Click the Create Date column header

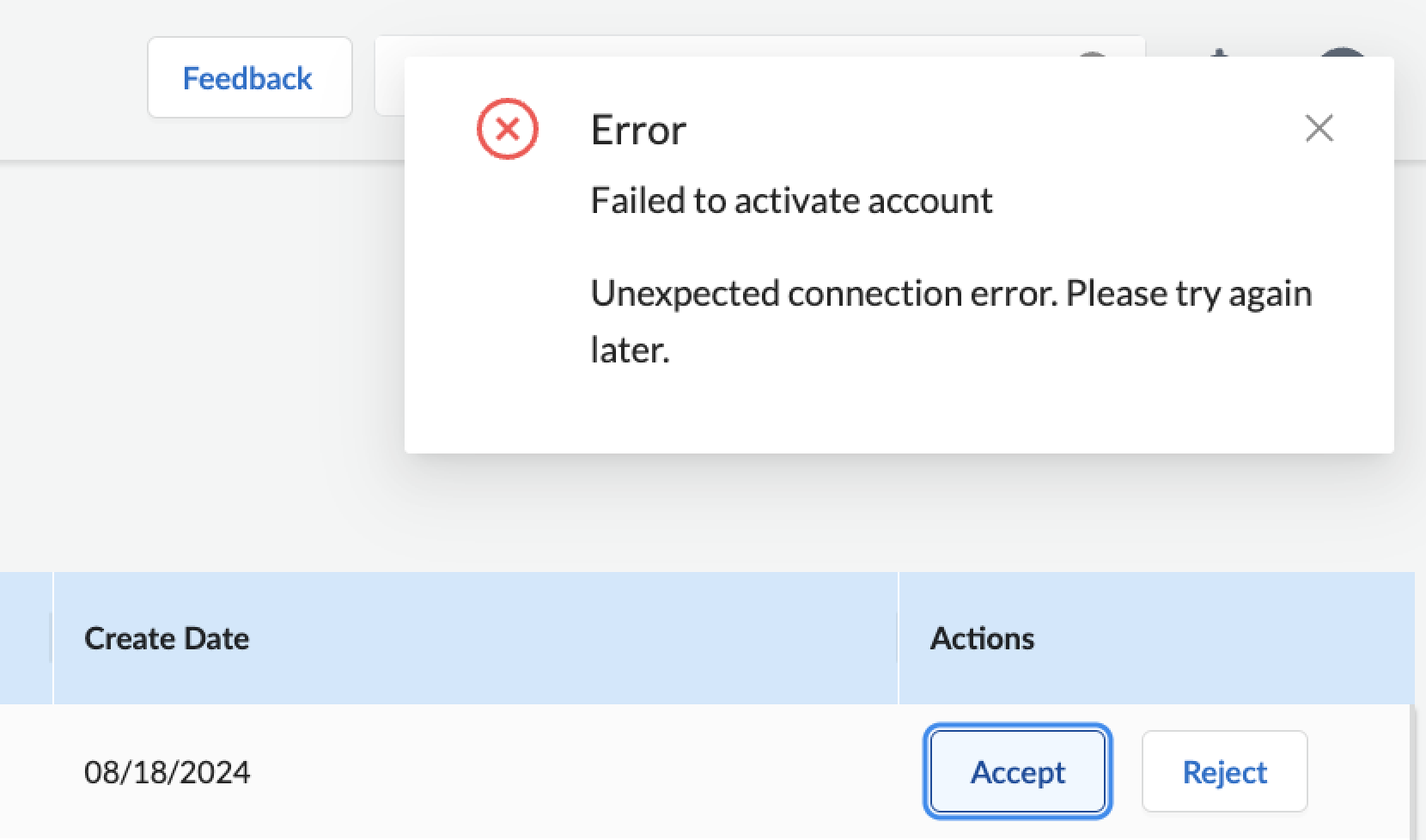pyautogui.click(x=167, y=638)
